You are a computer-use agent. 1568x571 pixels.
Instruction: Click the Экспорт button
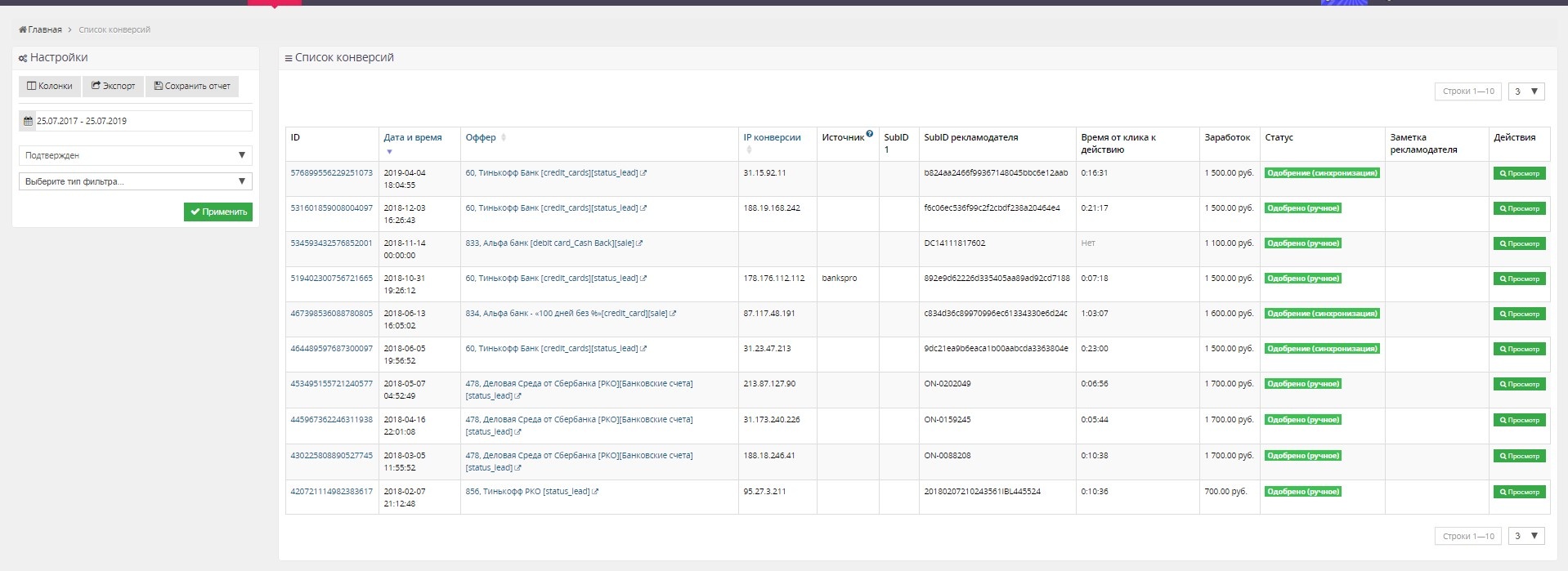[113, 86]
